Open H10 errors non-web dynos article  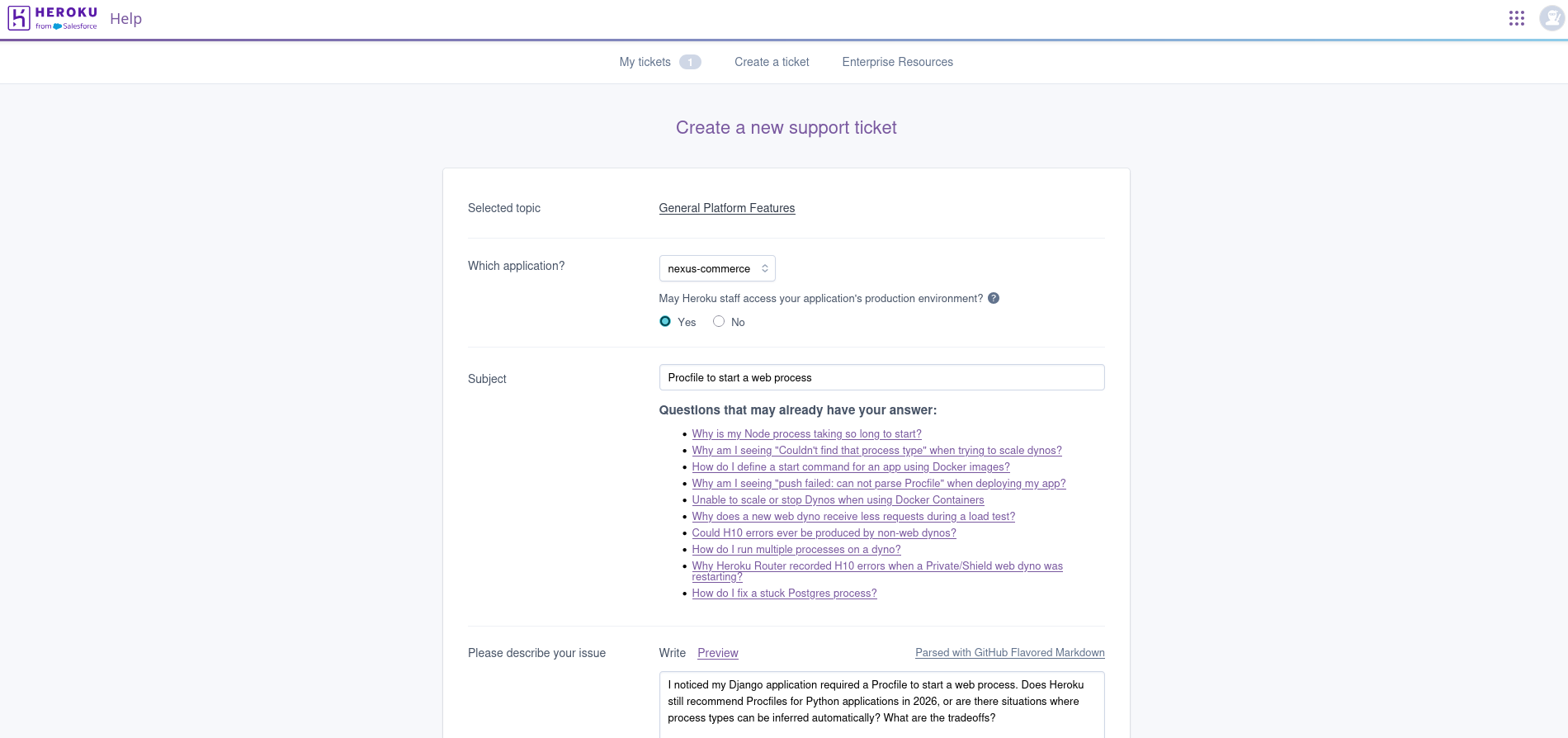[x=824, y=532]
